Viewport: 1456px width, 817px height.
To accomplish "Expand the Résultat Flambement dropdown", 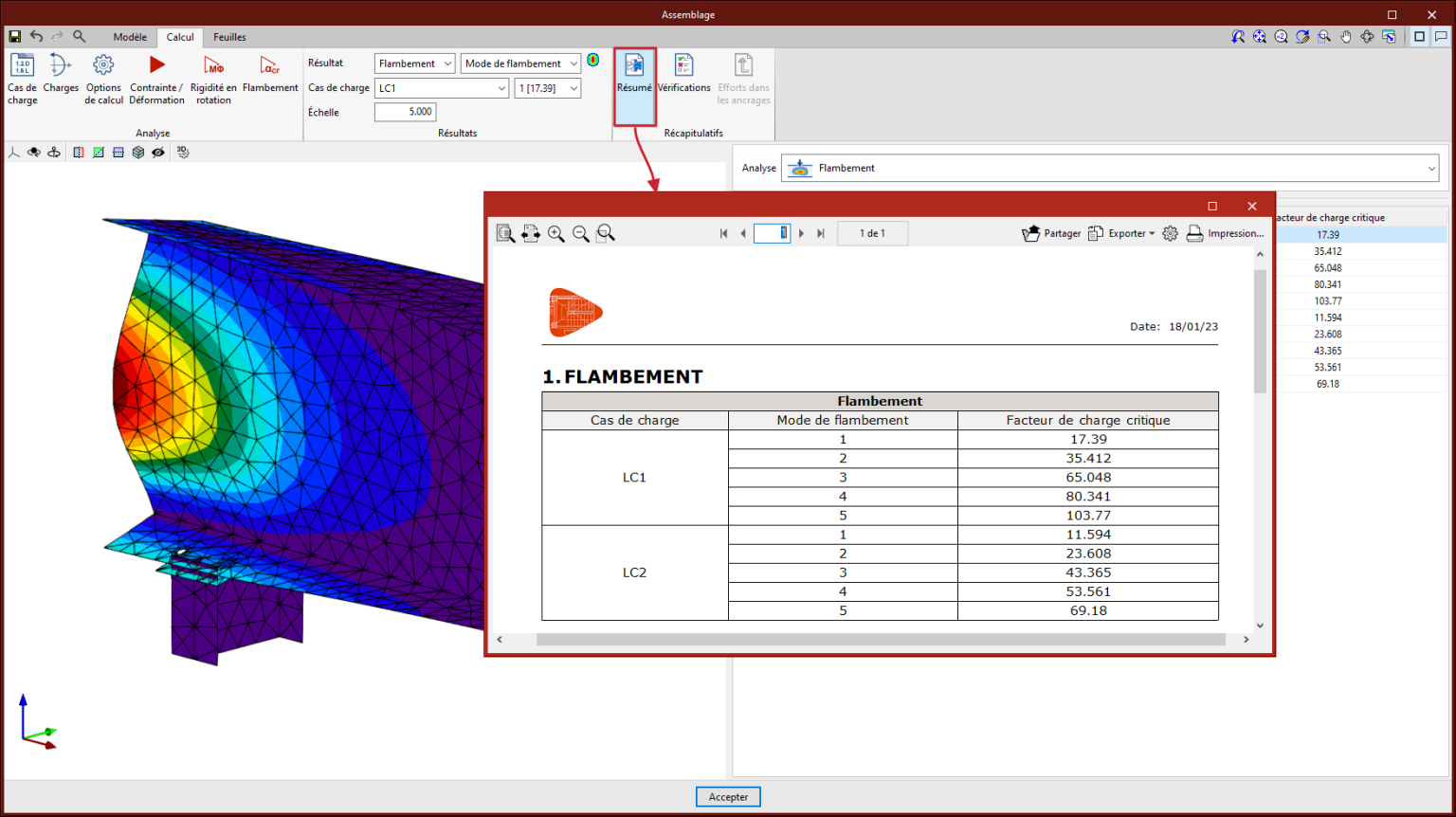I will (x=414, y=64).
